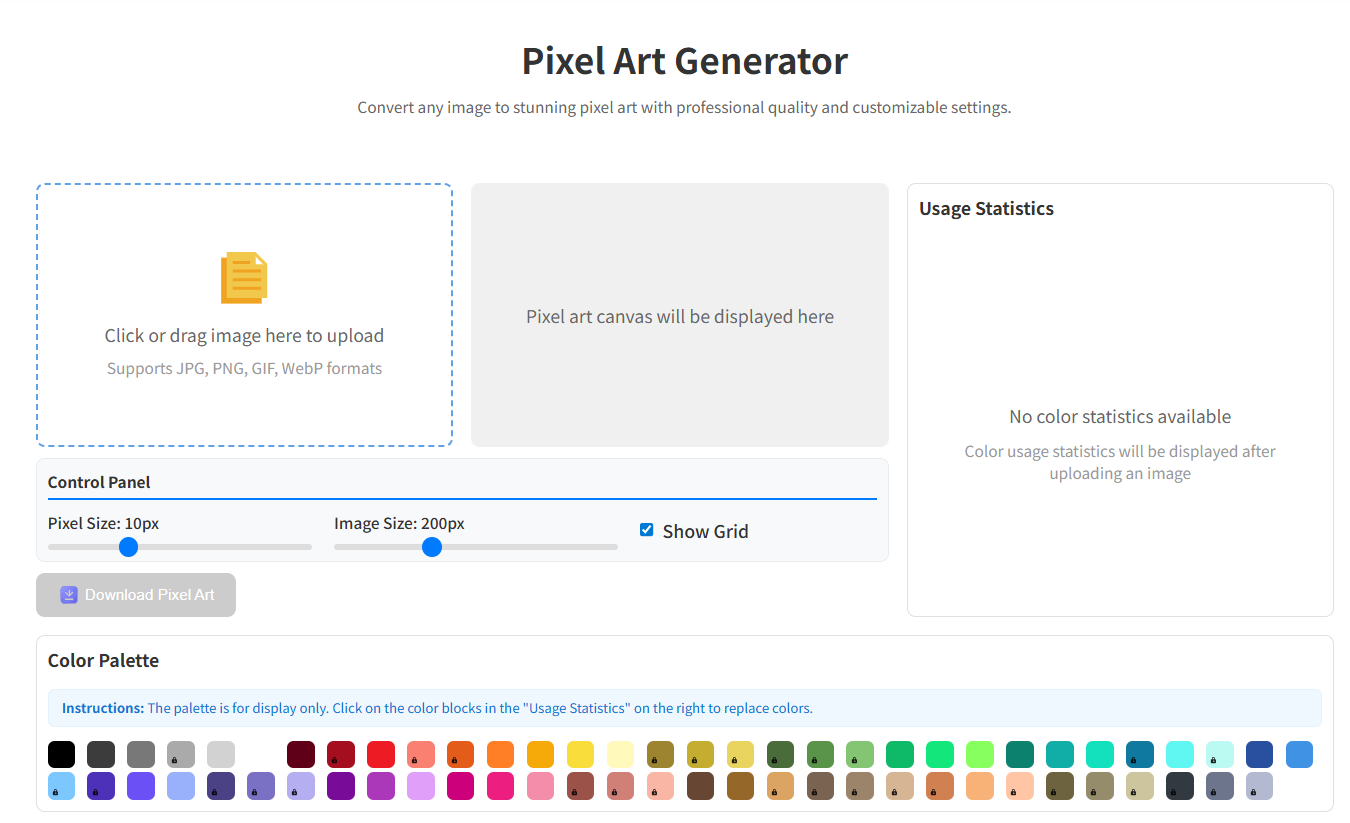Viewport: 1350px width, 823px height.
Task: Click the Usage Statistics panel heading
Action: pyautogui.click(x=986, y=209)
